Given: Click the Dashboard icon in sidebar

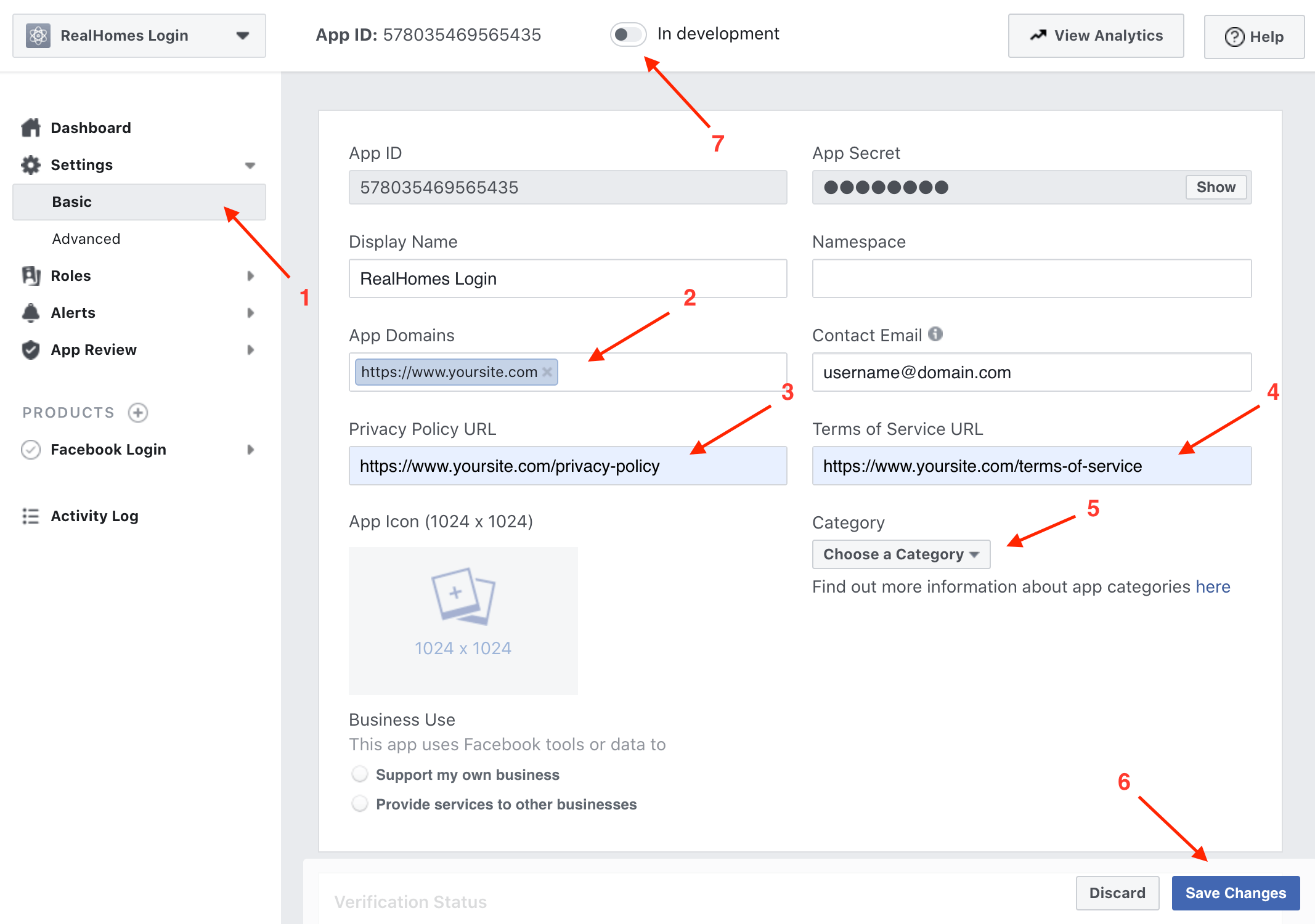Looking at the screenshot, I should pyautogui.click(x=30, y=127).
